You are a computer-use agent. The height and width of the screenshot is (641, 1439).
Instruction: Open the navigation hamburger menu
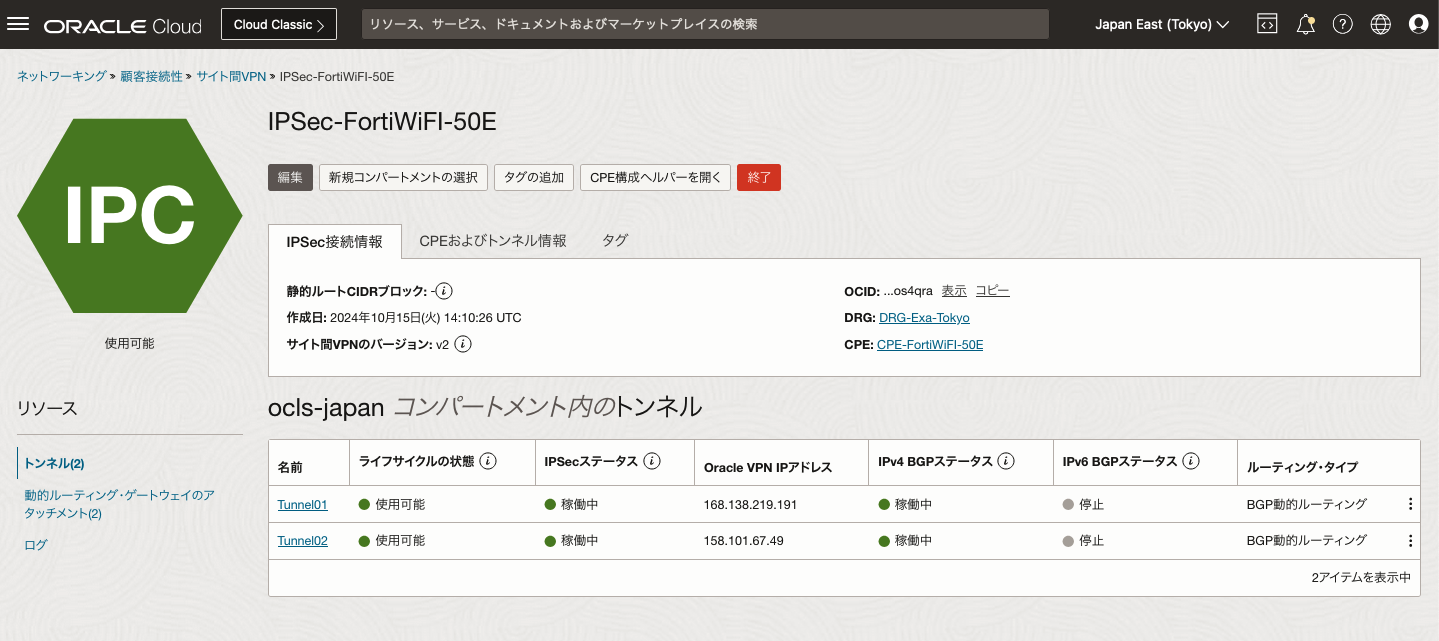(x=19, y=23)
